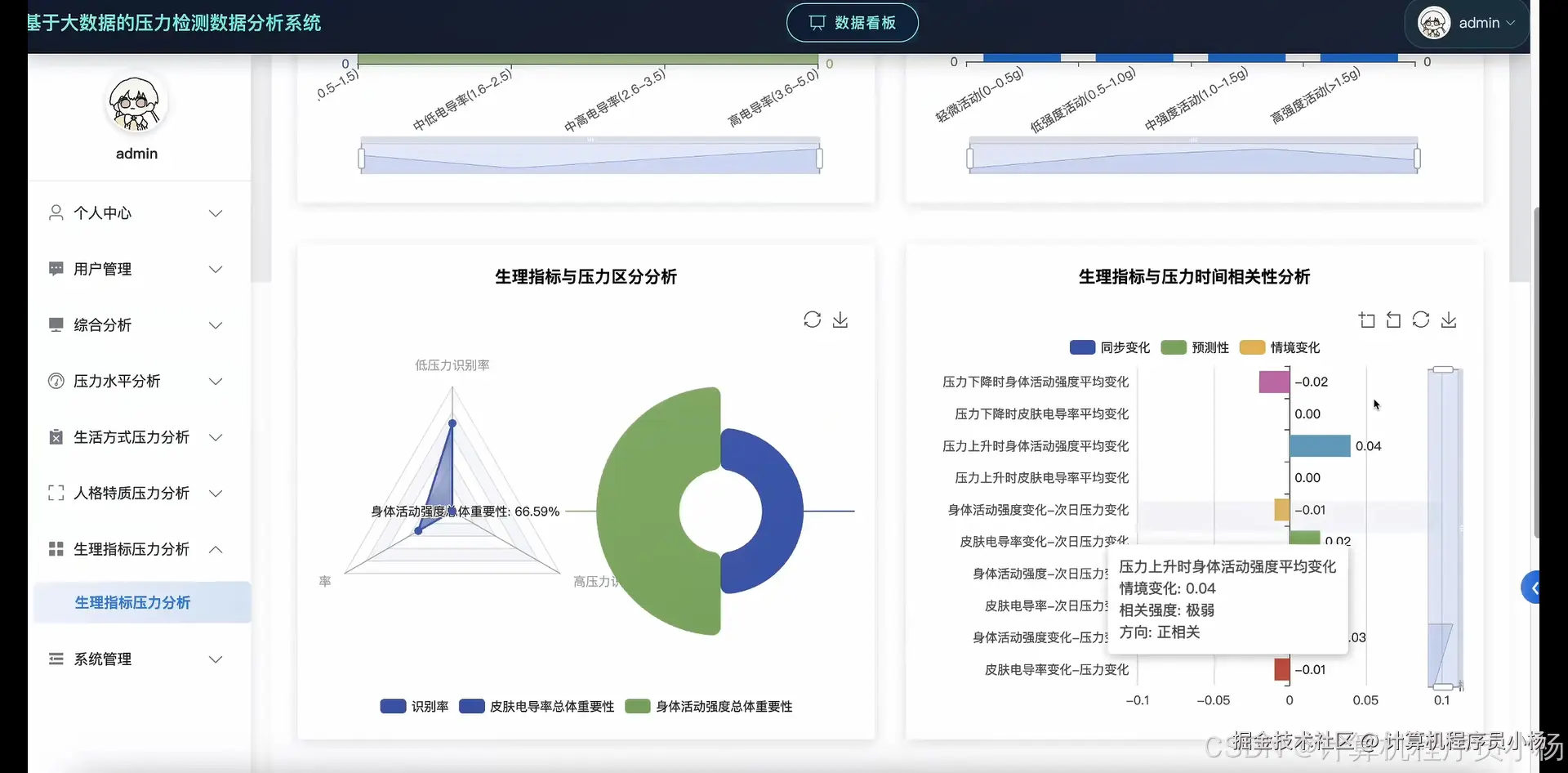
Task: Click the top handle of vertical zoom slider
Action: click(1444, 370)
